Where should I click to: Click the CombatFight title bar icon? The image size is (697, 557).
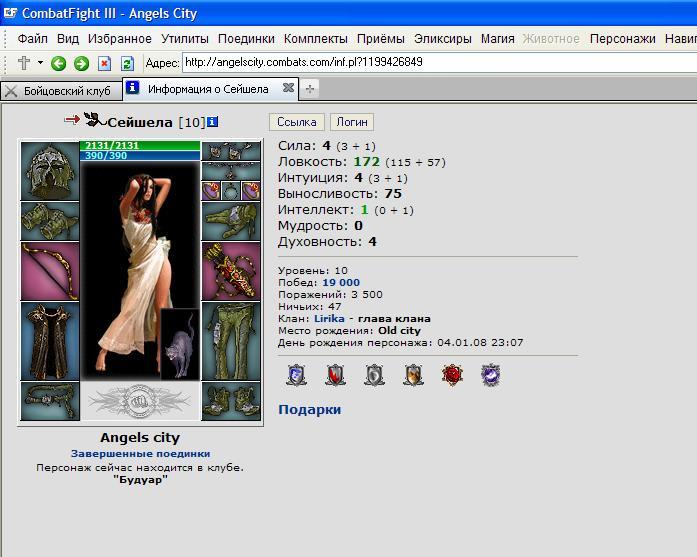point(10,13)
